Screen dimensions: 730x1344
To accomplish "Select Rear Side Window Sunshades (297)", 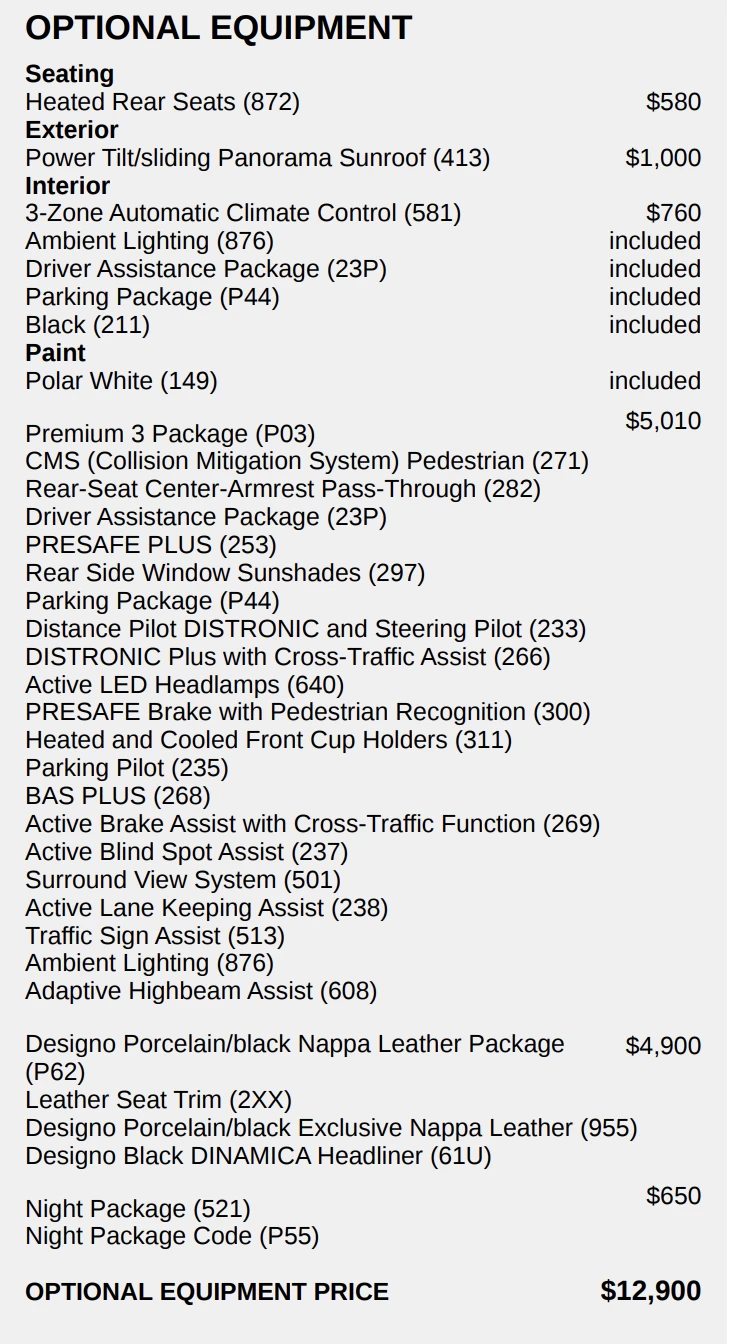I will point(225,573).
